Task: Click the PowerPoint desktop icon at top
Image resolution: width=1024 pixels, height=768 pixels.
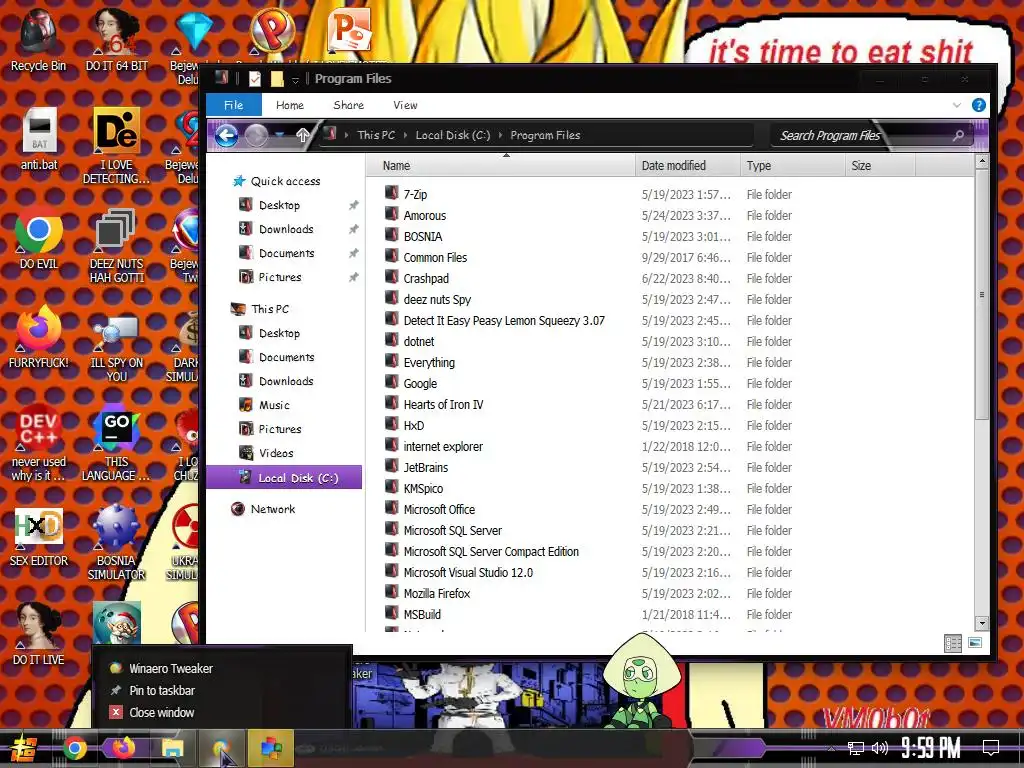Action: pyautogui.click(x=350, y=30)
